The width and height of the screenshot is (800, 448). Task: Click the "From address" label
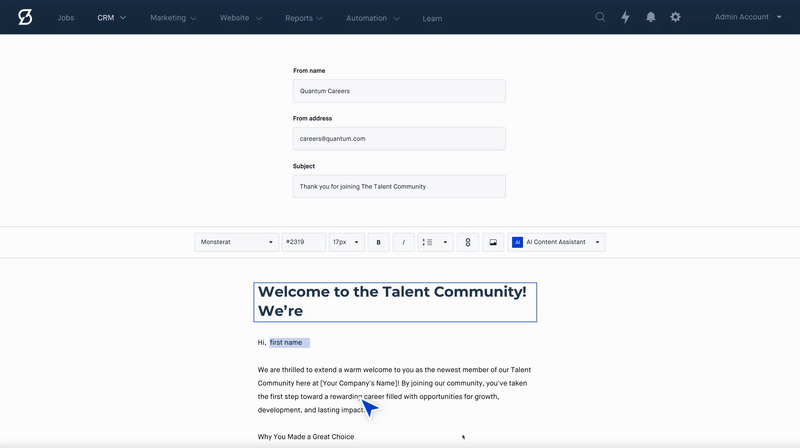pos(312,118)
